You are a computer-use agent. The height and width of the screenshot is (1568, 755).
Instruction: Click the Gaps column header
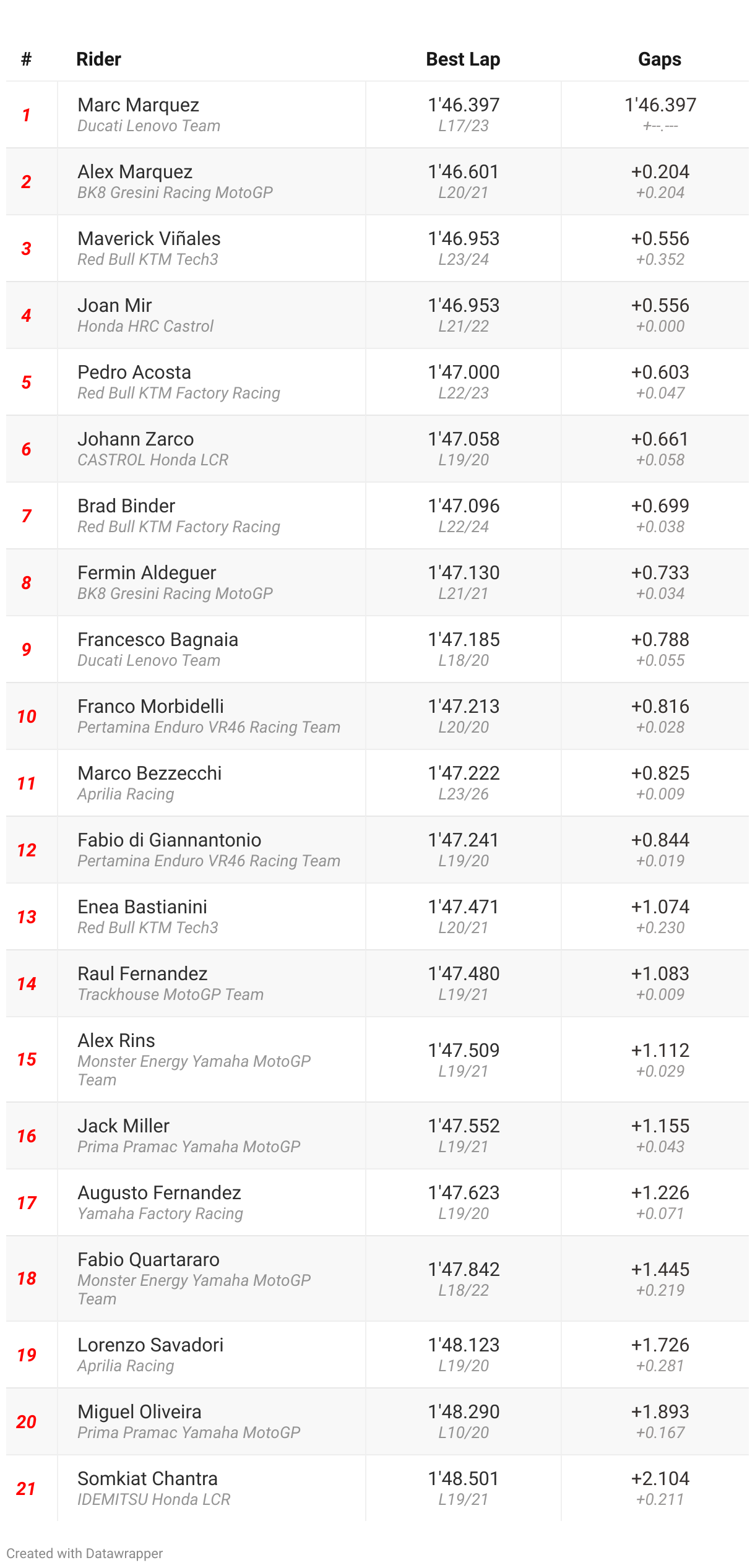[x=659, y=59]
